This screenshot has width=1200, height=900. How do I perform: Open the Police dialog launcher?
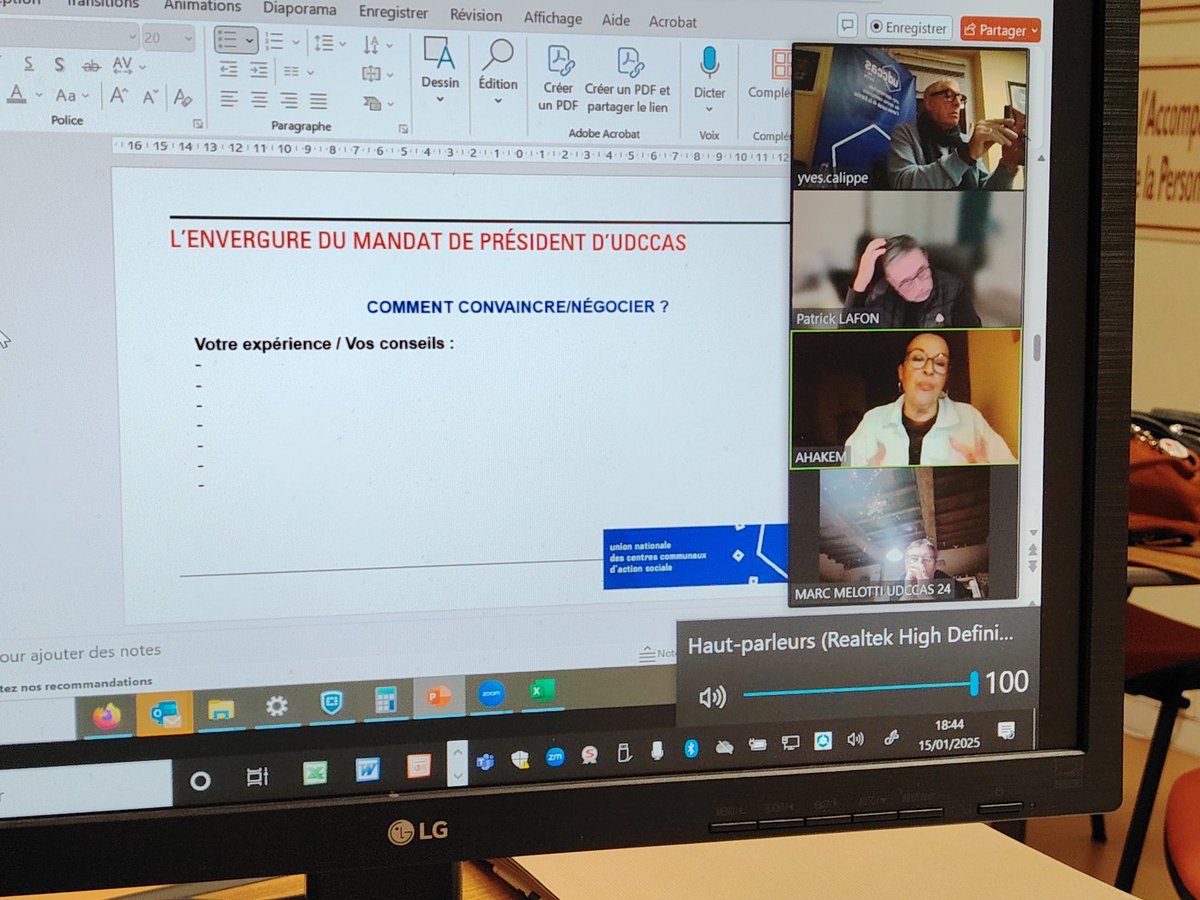coord(198,124)
